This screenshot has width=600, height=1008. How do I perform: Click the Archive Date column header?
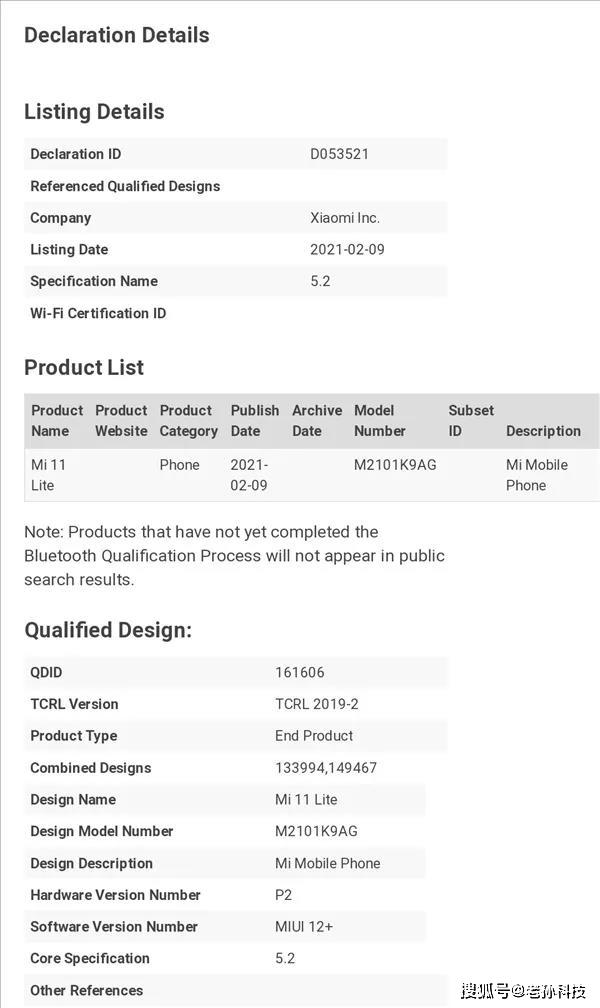click(317, 421)
